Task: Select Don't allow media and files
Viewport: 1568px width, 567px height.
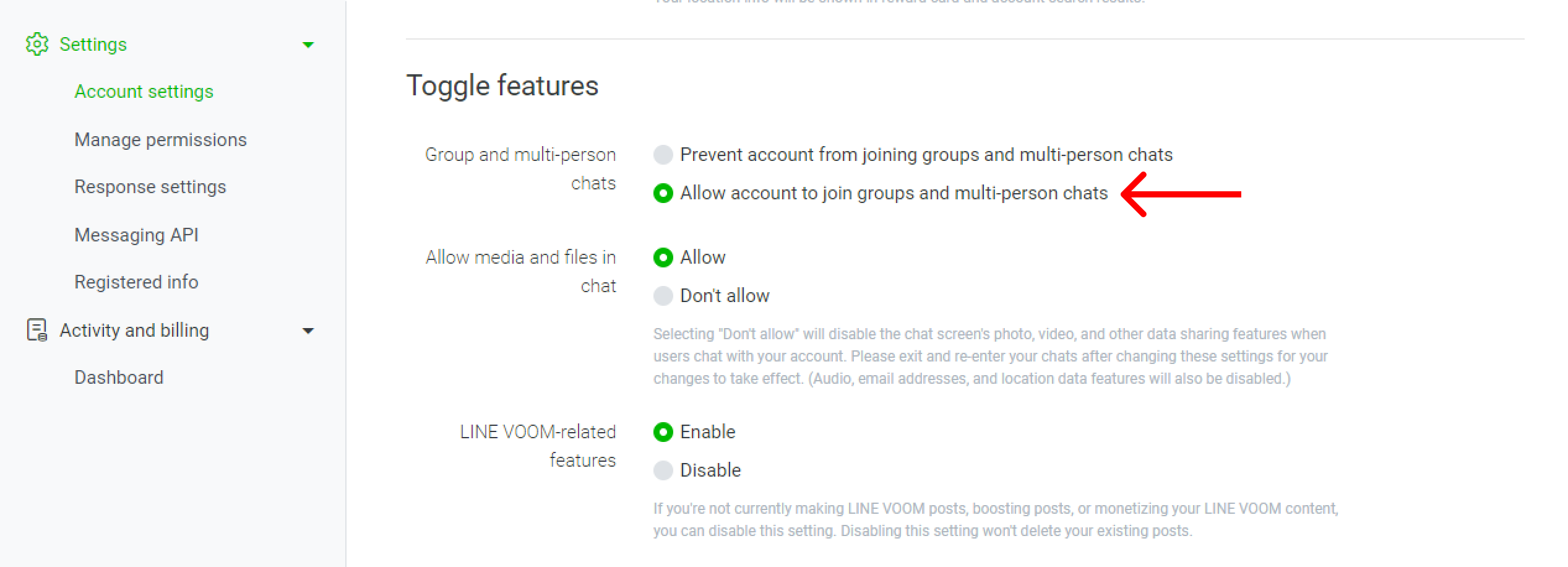Action: 663,296
